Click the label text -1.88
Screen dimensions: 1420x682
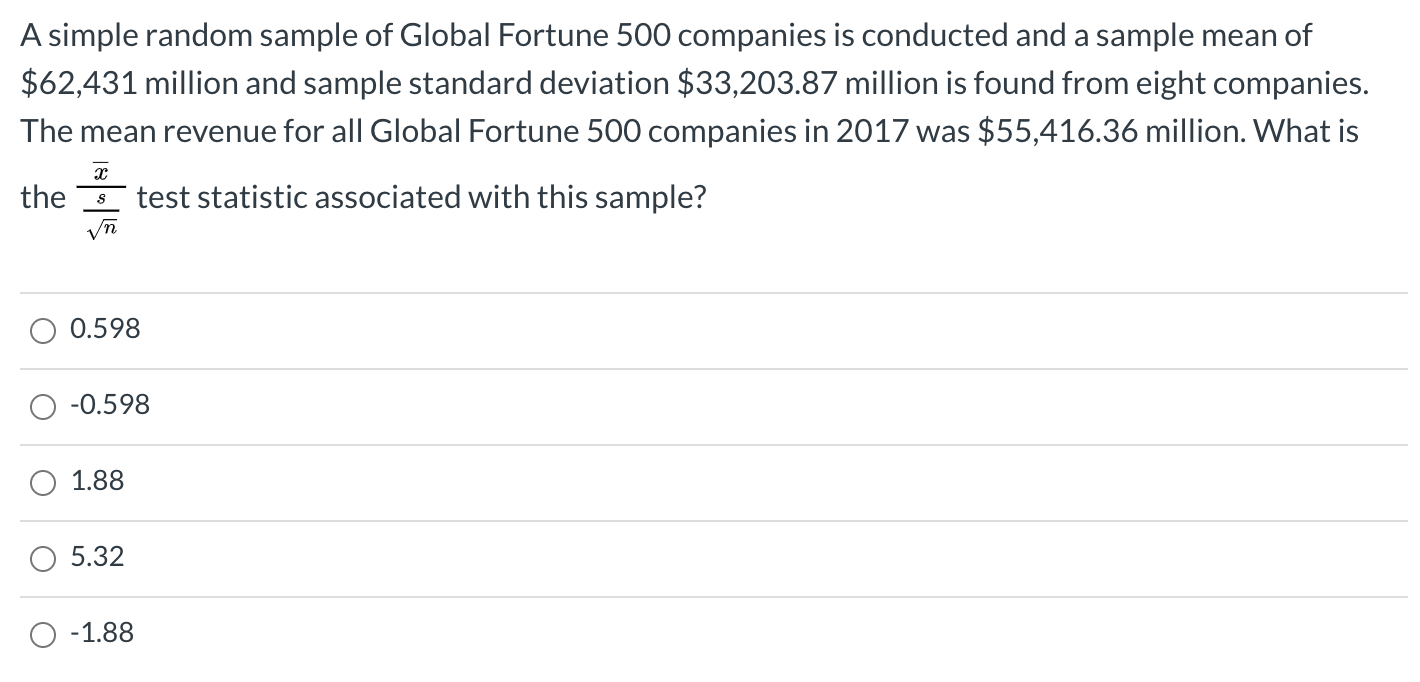pyautogui.click(x=104, y=633)
